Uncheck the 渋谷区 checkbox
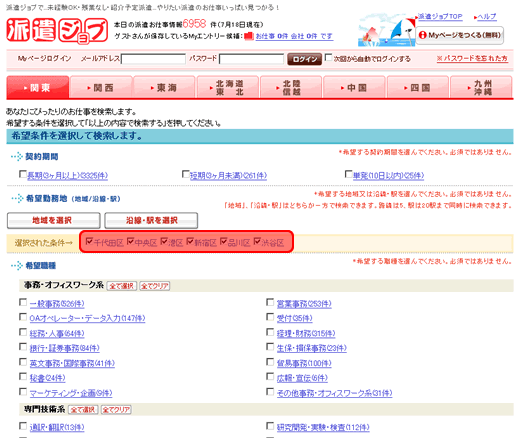 [x=257, y=241]
